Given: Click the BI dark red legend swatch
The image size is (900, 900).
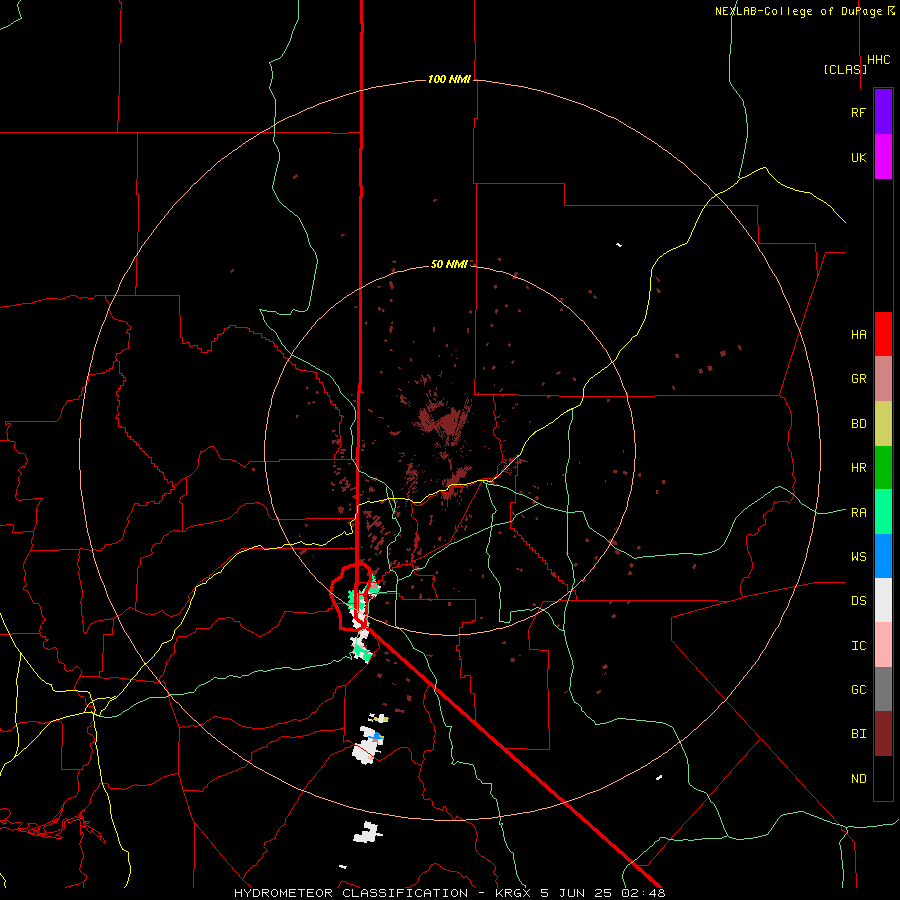Looking at the screenshot, I should [x=883, y=734].
